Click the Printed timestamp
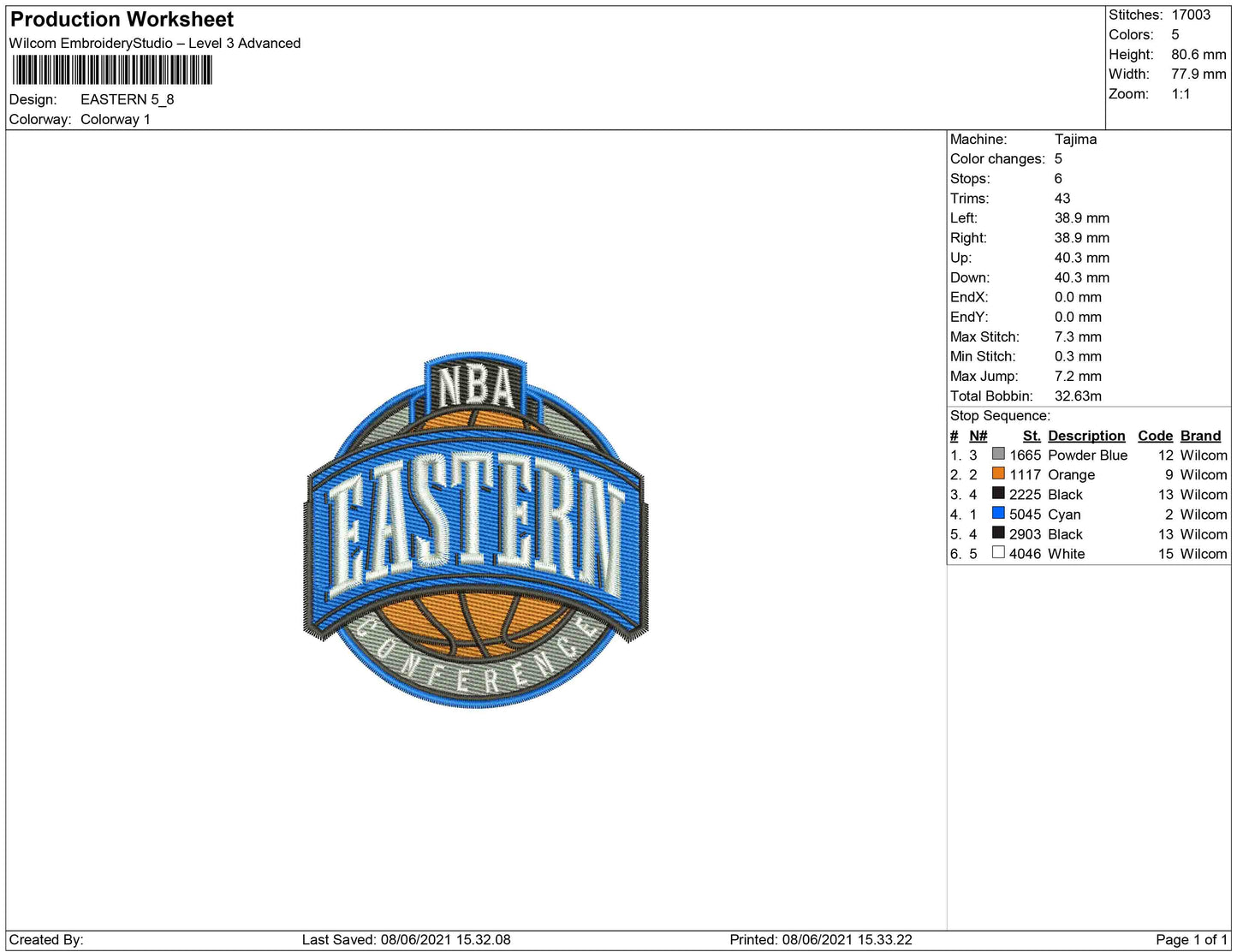Viewport: 1237px width, 952px height. 821,939
